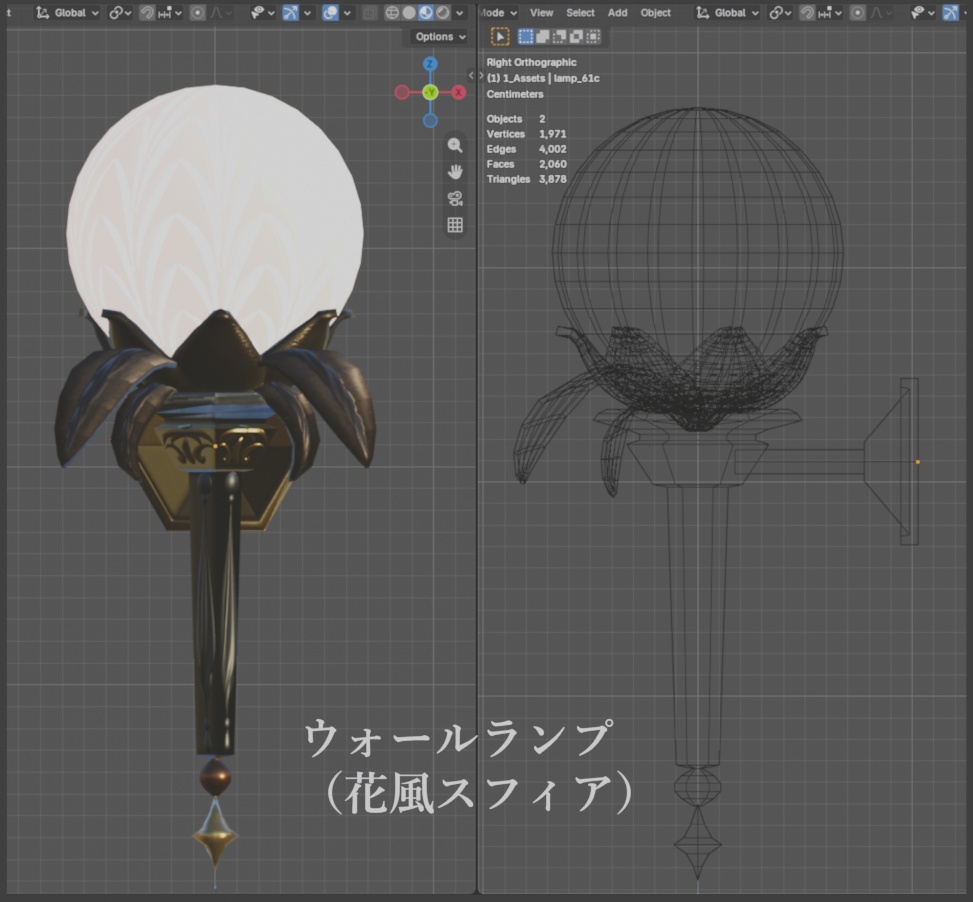Image resolution: width=973 pixels, height=902 pixels.
Task: Click the Select Box tool icon
Action: pos(500,37)
